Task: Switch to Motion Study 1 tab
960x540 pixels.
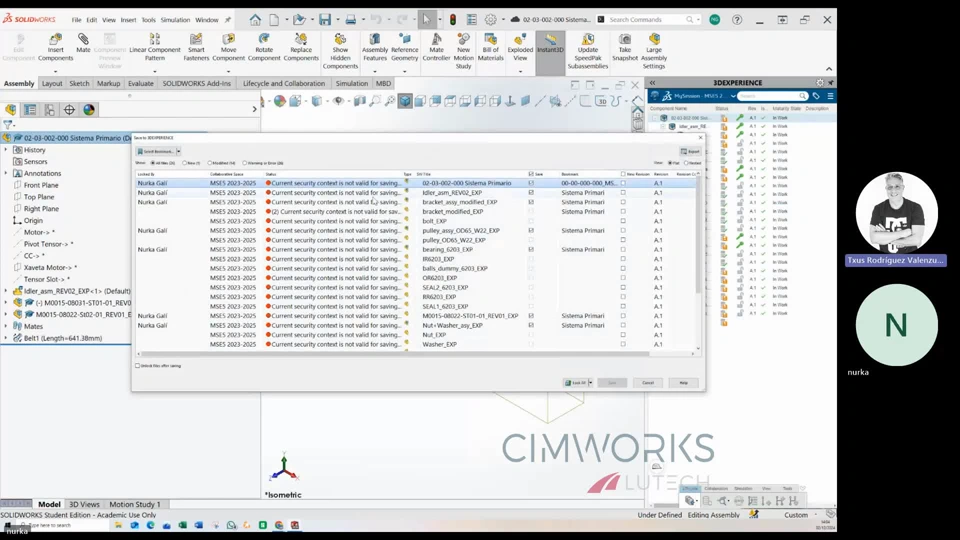Action: pyautogui.click(x=135, y=504)
